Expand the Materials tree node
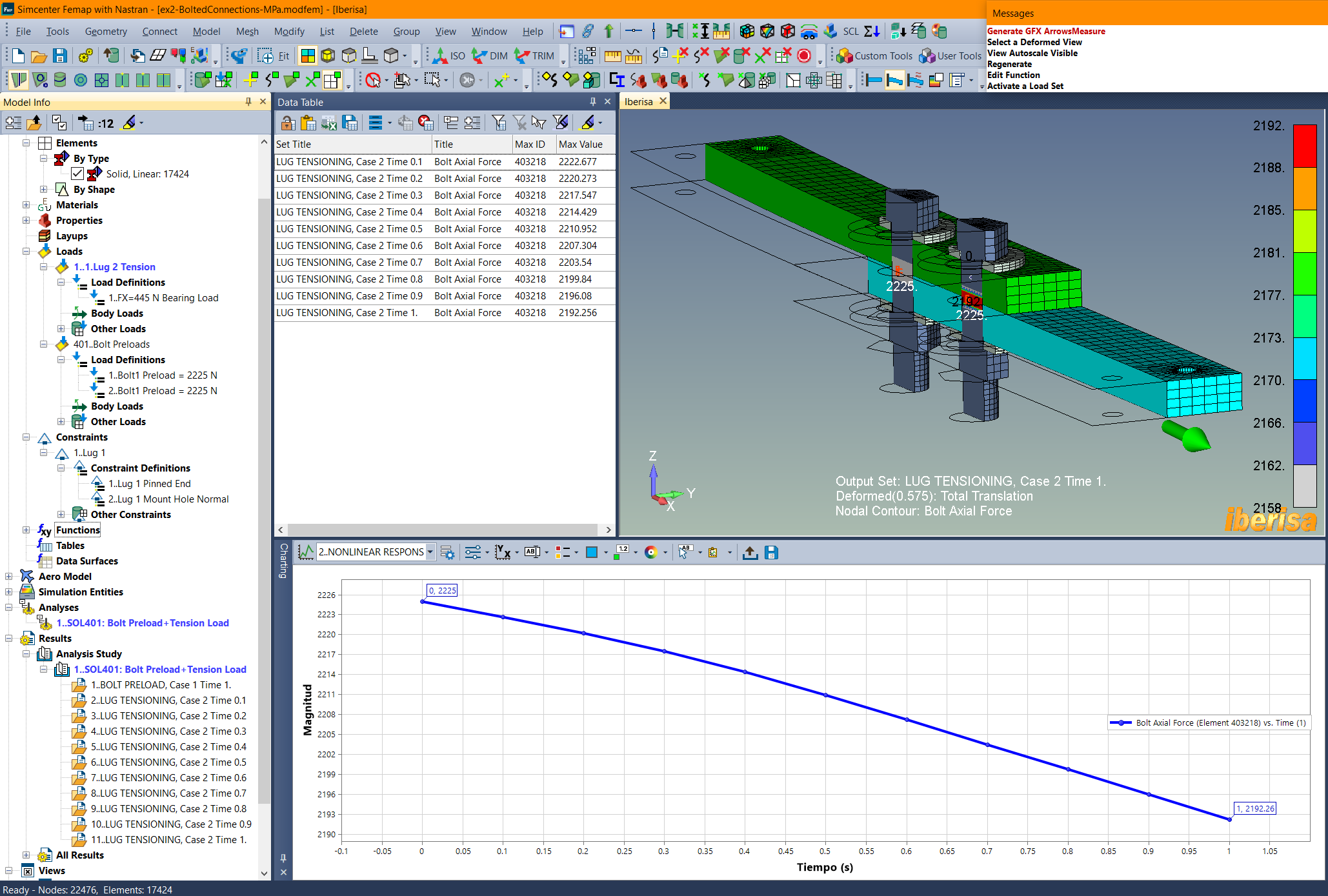The height and width of the screenshot is (896, 1328). (x=26, y=205)
